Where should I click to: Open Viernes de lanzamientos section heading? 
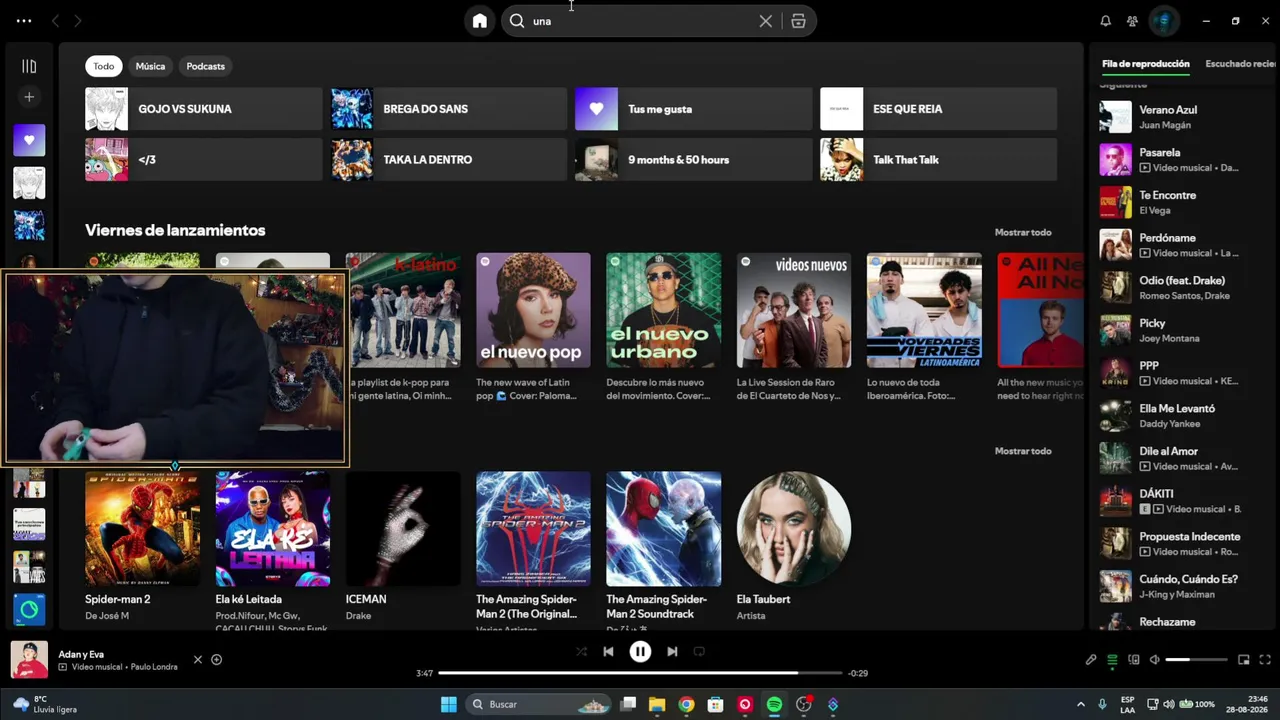pyautogui.click(x=175, y=231)
